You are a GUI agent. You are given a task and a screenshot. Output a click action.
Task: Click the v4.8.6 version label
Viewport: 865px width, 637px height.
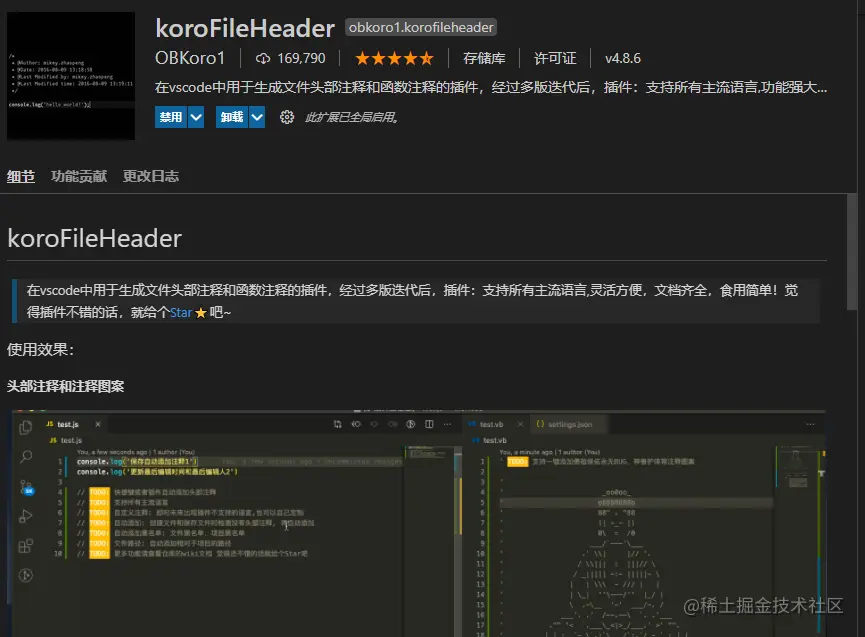coord(623,58)
